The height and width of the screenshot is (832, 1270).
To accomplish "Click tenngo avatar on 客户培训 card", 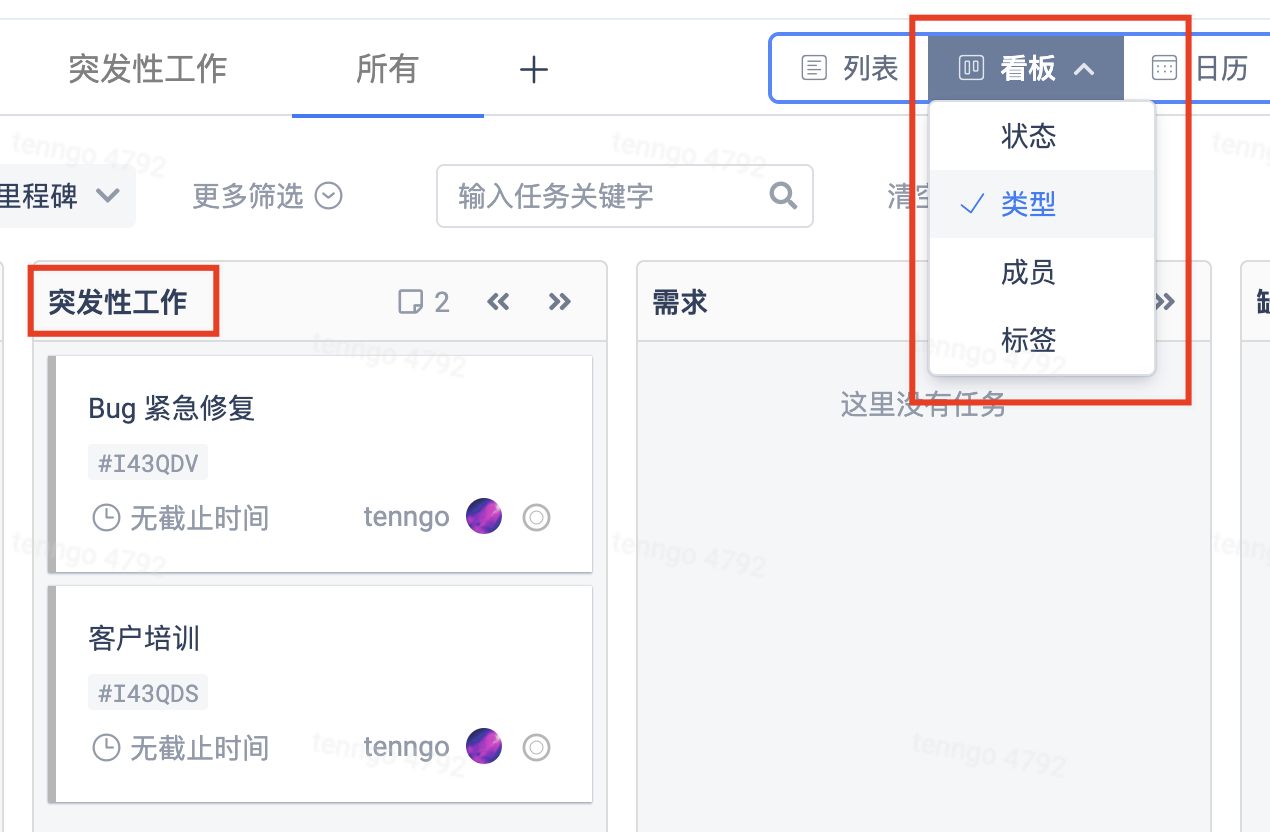I will coord(484,746).
